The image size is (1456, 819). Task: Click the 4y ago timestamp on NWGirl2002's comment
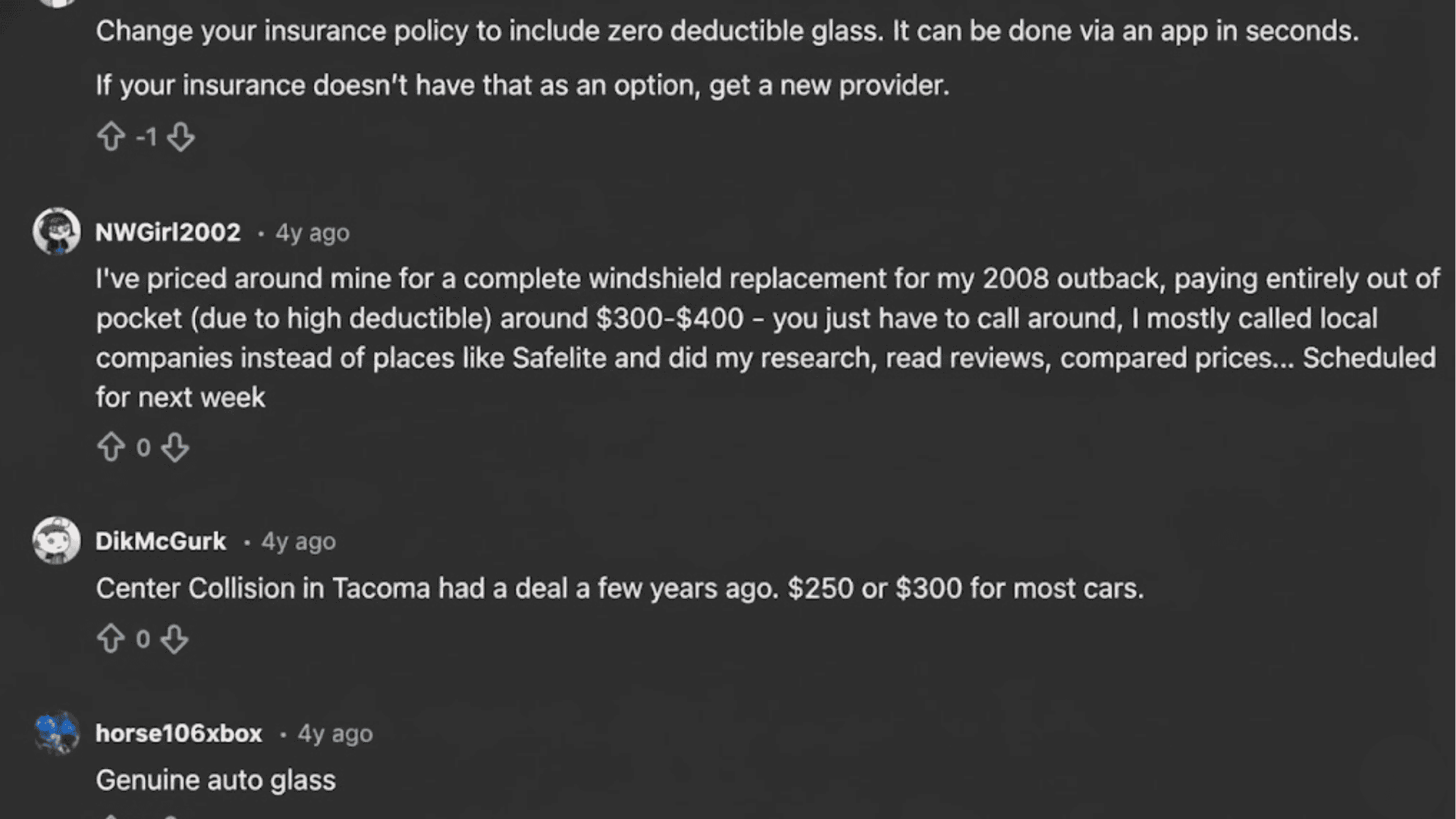click(x=311, y=233)
